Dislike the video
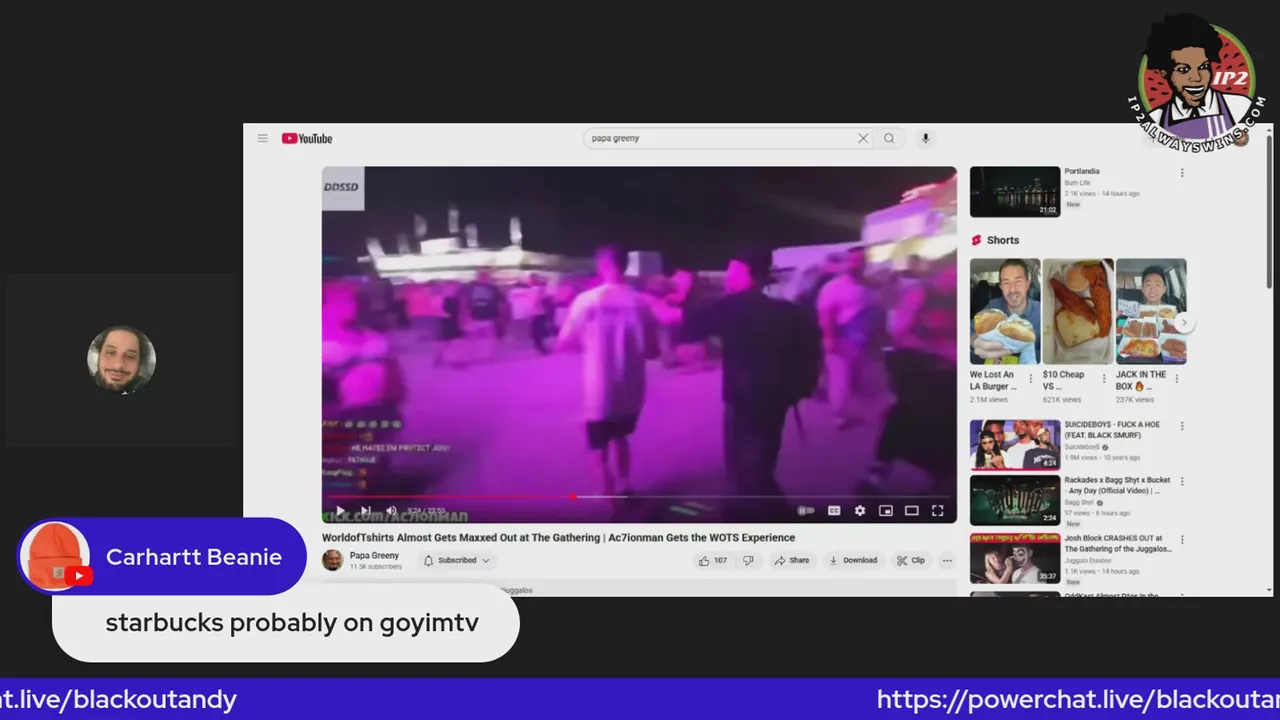This screenshot has width=1280, height=720. point(748,560)
